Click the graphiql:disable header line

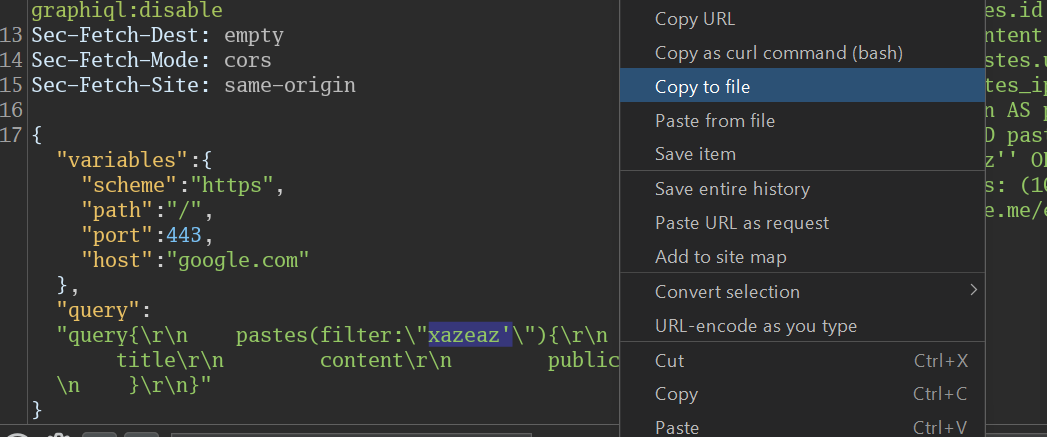tap(127, 10)
